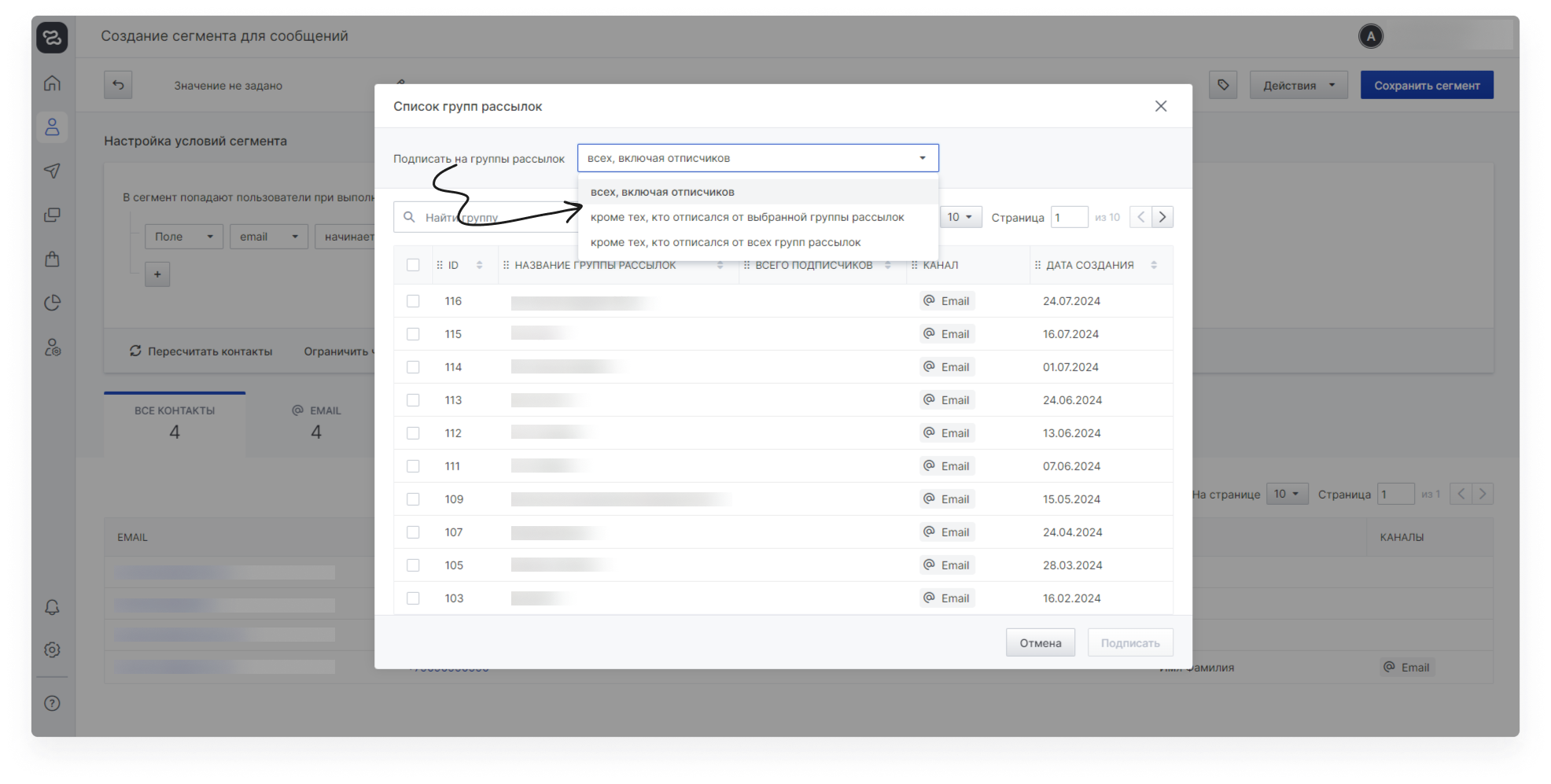The height and width of the screenshot is (784, 1551).
Task: Click the Найти группу search field
Action: coord(486,217)
